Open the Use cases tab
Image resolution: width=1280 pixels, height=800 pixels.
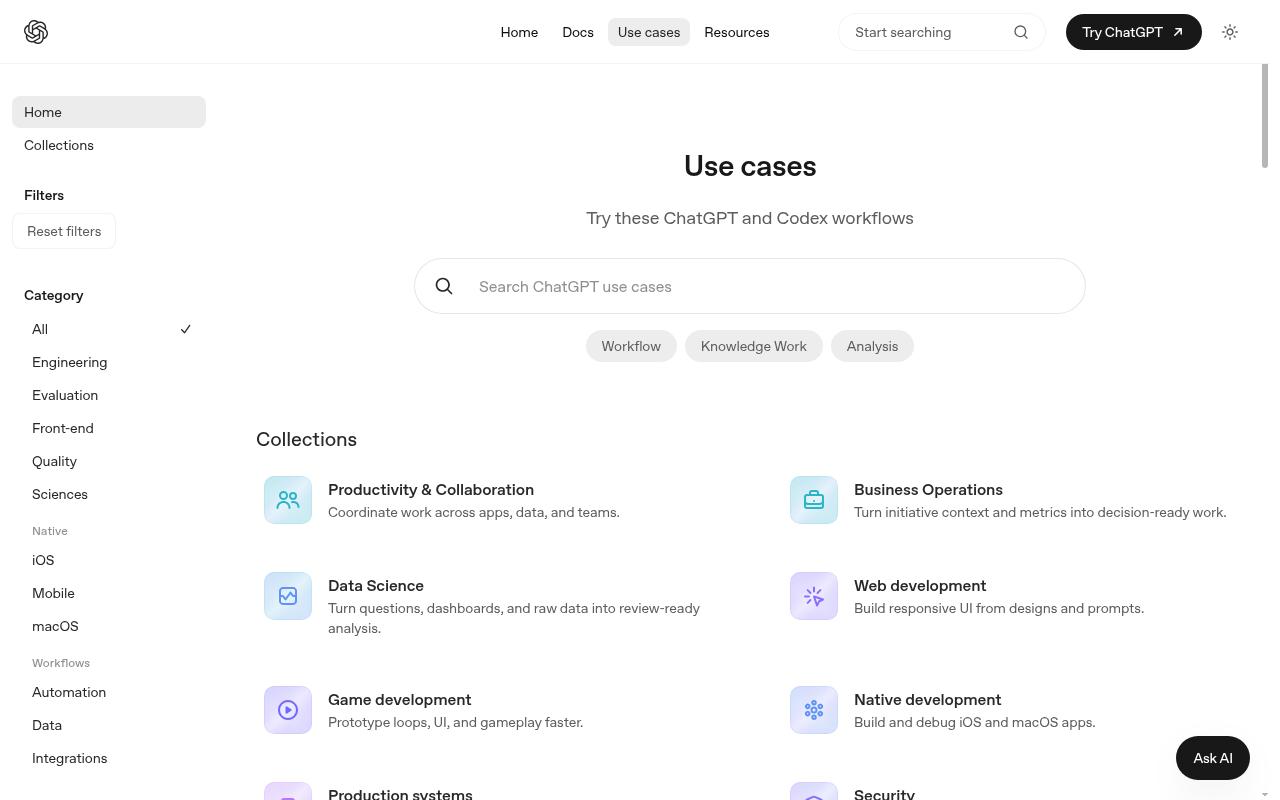click(649, 32)
